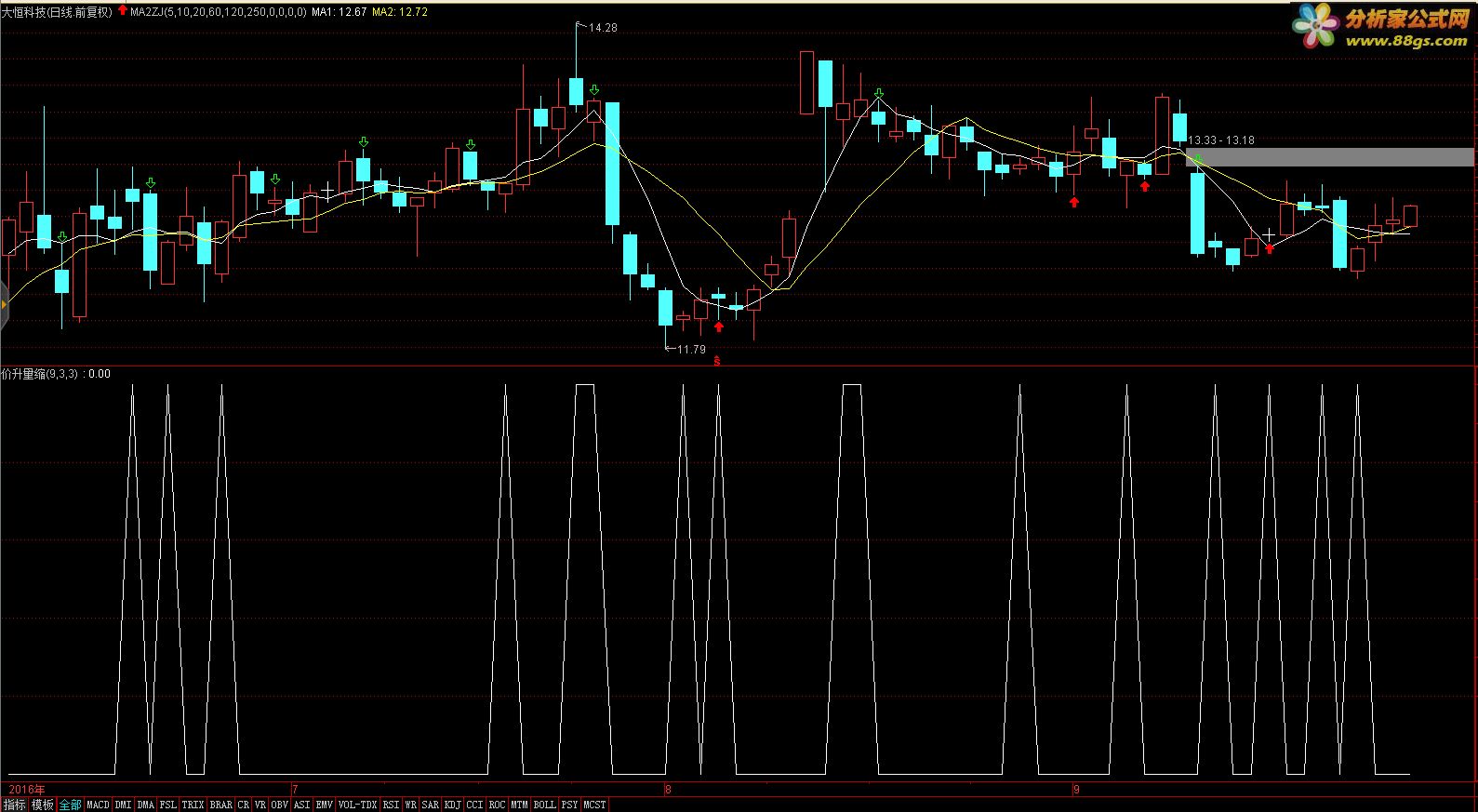1478x812 pixels.
Task: Open the ROC indicator tab
Action: [x=498, y=805]
